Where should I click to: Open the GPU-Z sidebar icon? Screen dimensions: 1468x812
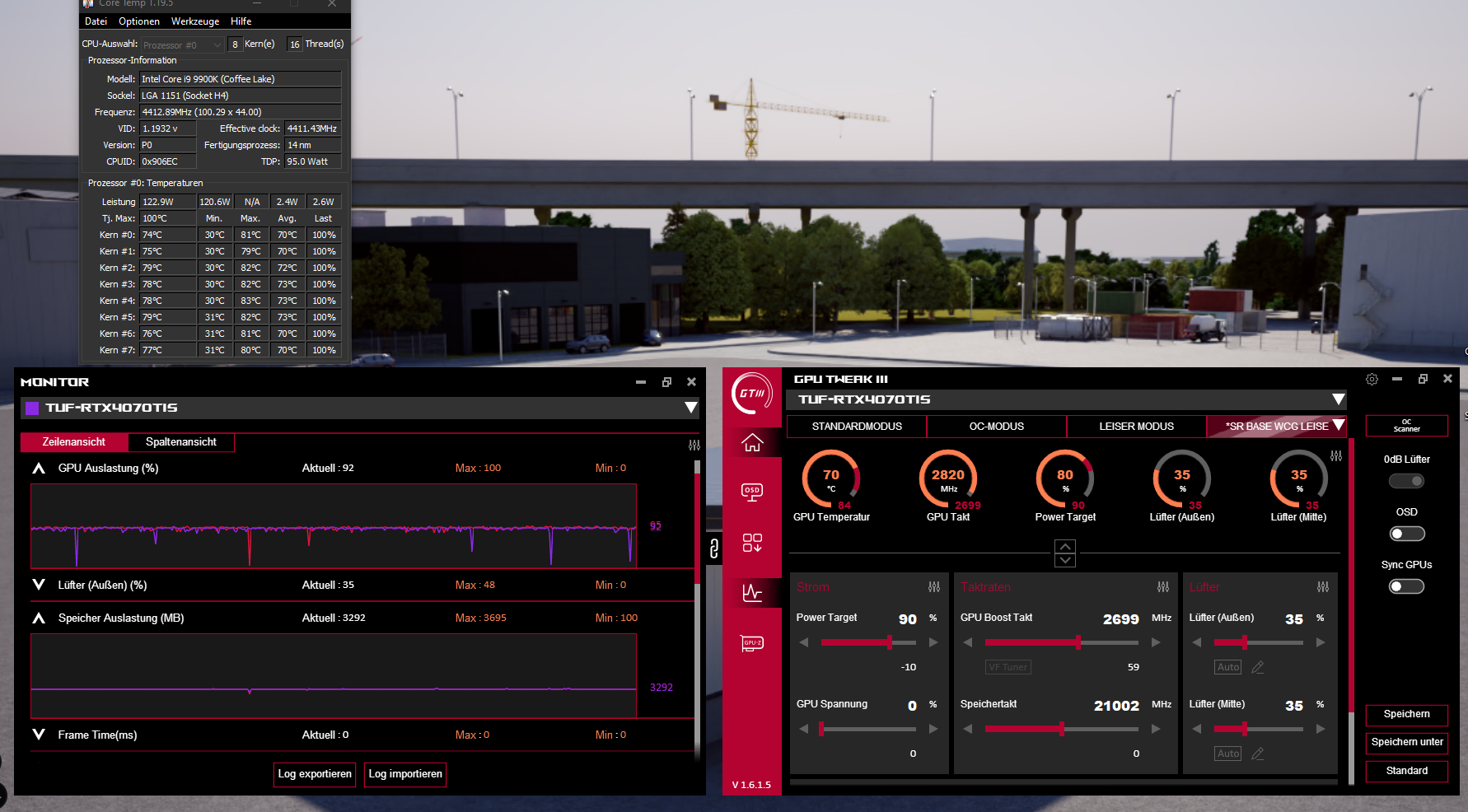coord(752,643)
